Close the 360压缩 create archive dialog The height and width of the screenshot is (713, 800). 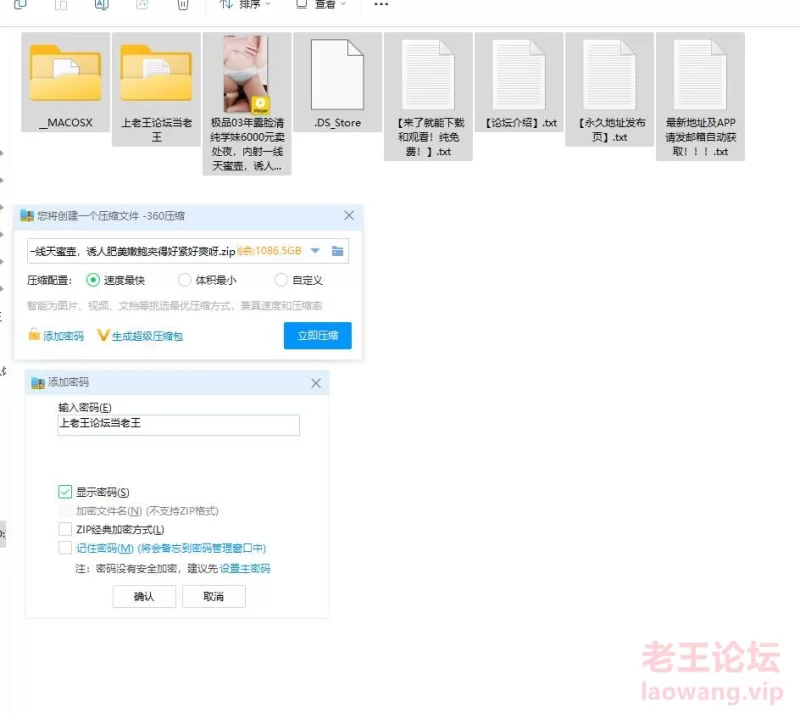[x=349, y=215]
